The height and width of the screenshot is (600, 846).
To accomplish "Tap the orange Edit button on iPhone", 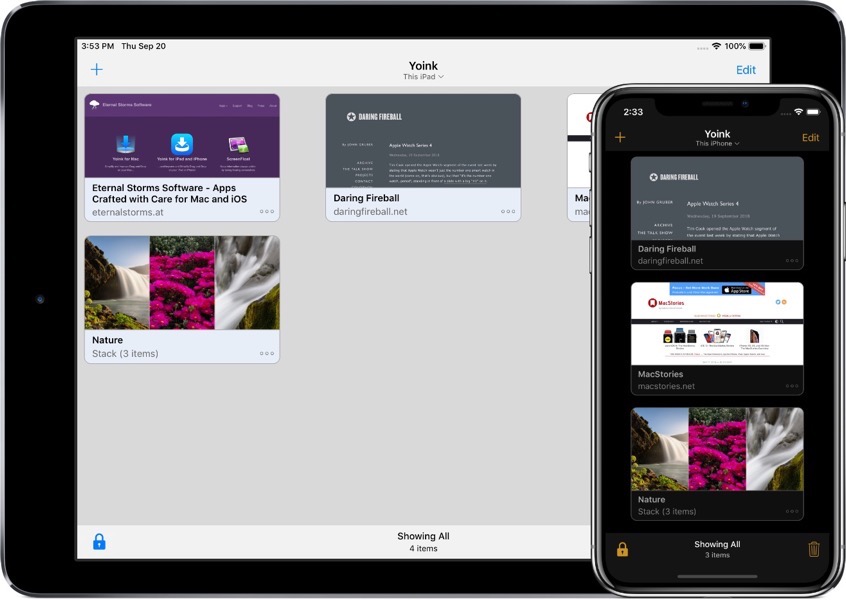I will [x=810, y=138].
